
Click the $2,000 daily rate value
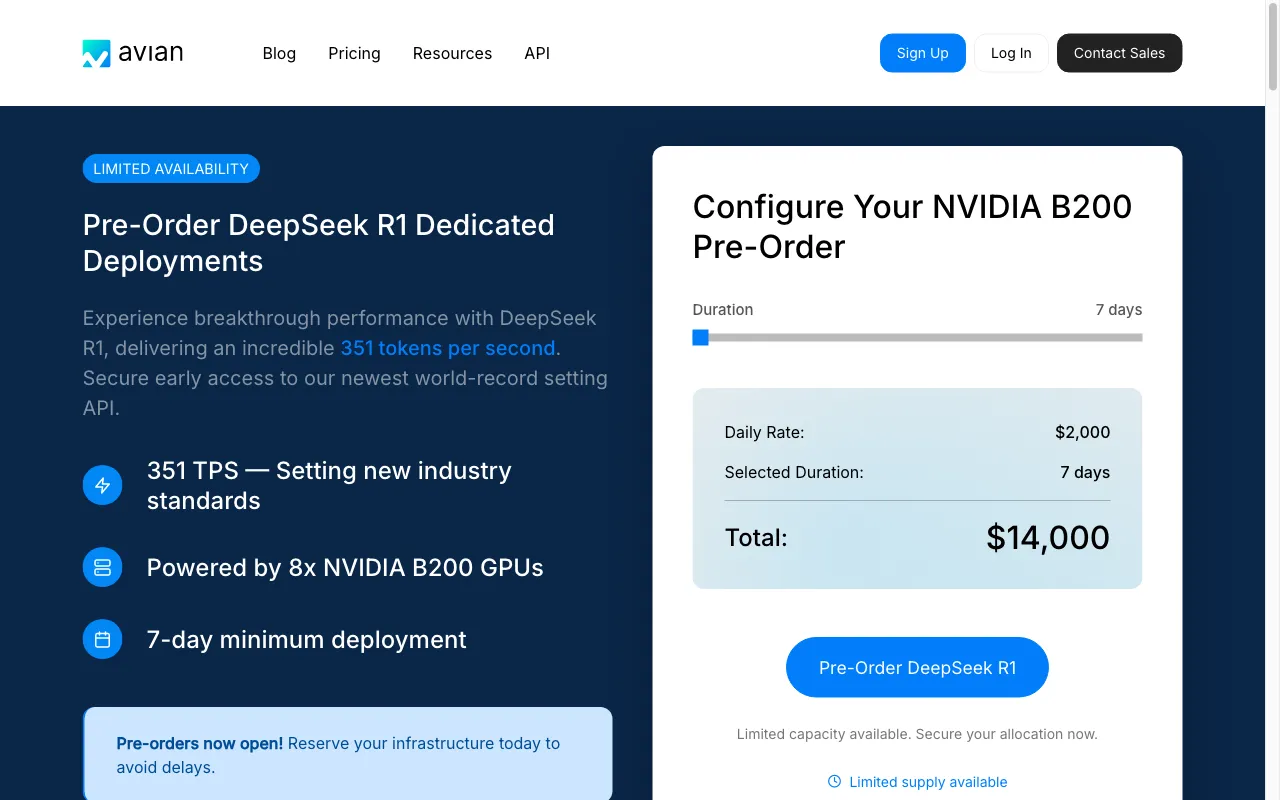click(1083, 432)
